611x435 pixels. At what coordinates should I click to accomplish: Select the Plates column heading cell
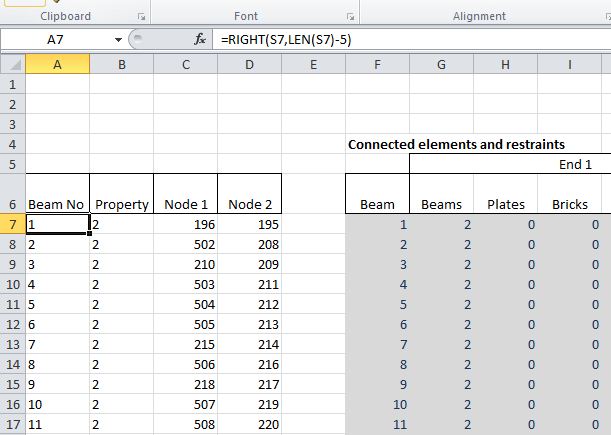(x=505, y=204)
